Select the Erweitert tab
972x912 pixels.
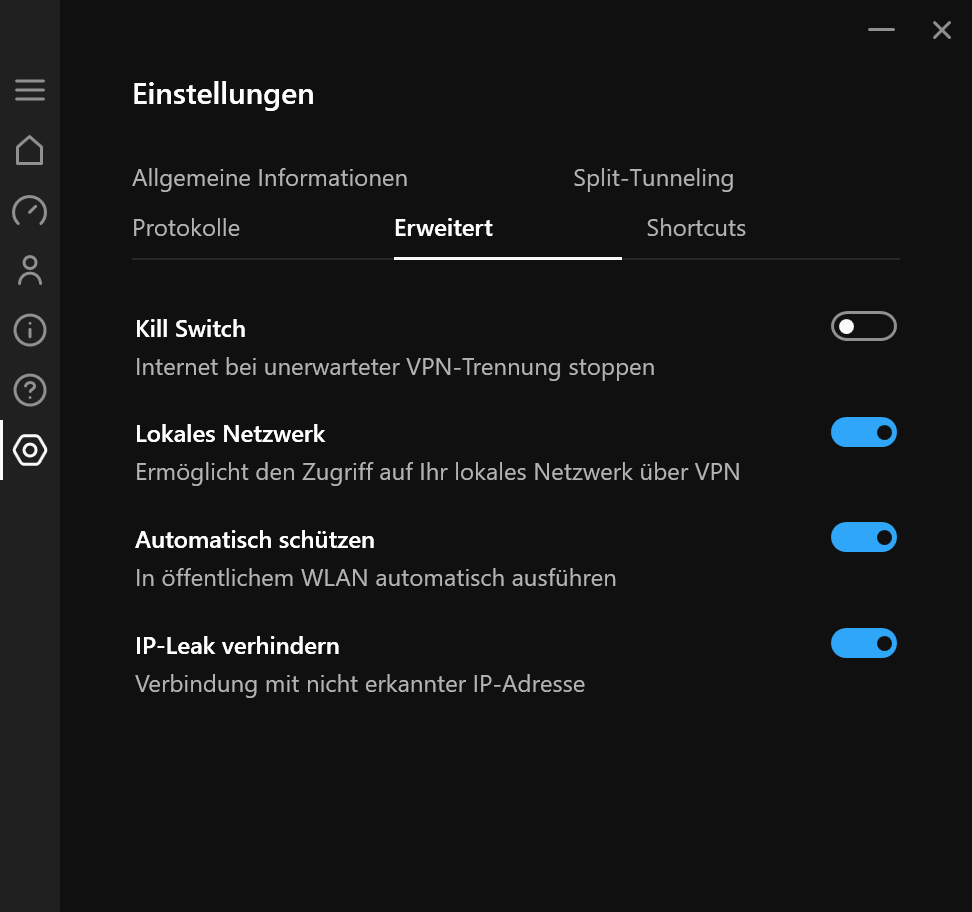pos(443,228)
